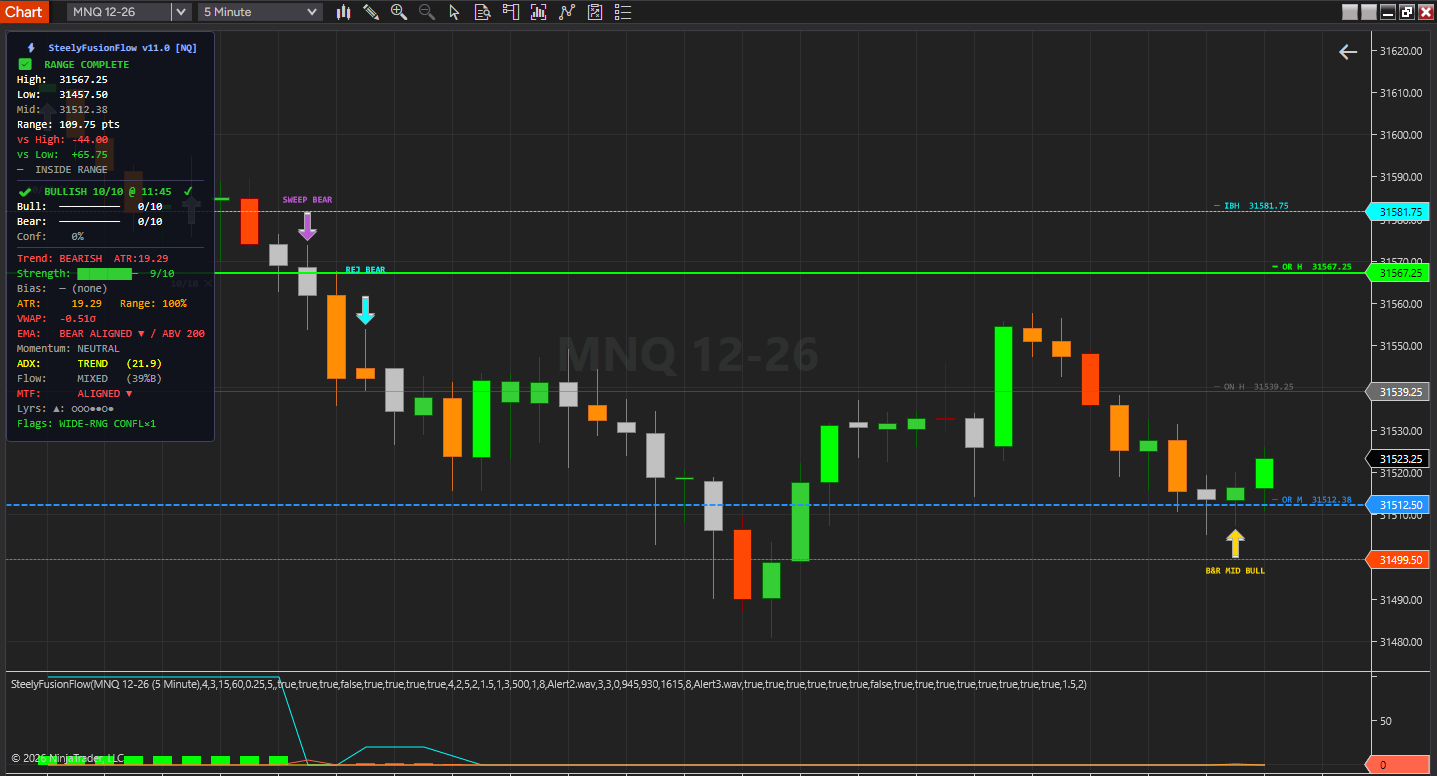Click the Trend: BEARISH ATR:19.29 line
Image resolution: width=1437 pixels, height=776 pixels.
point(93,258)
